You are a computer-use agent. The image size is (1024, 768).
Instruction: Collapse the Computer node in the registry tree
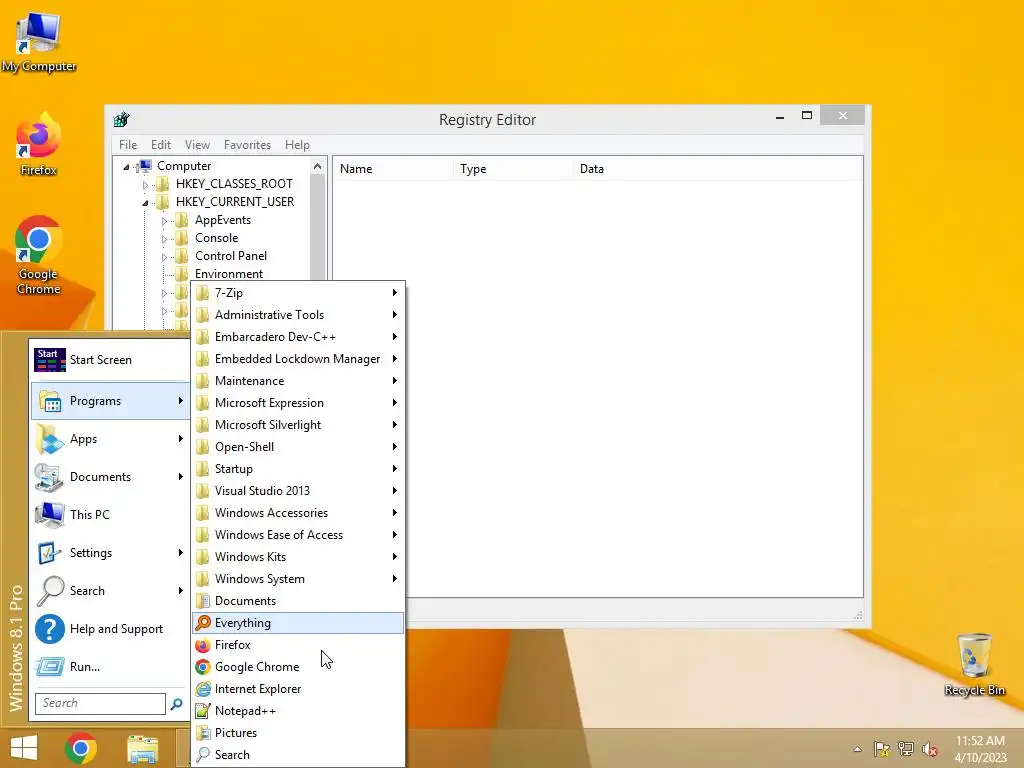point(126,167)
